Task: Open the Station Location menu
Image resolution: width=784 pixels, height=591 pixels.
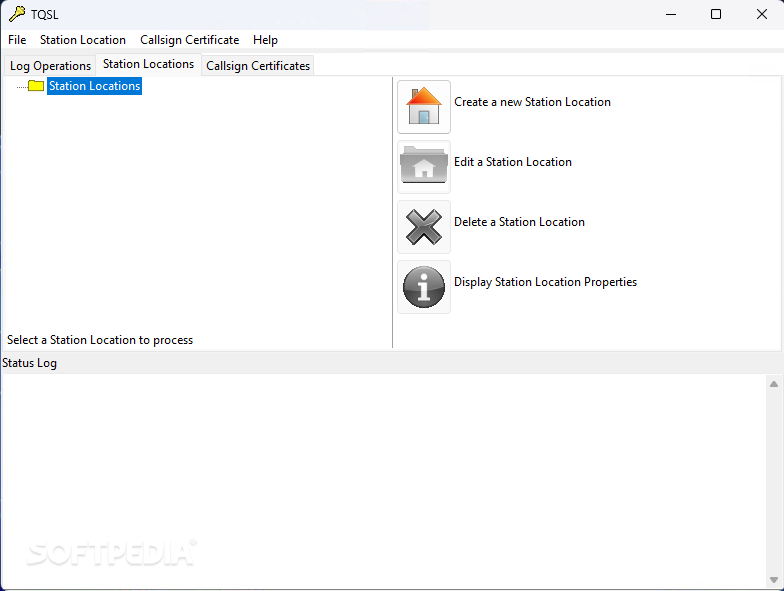Action: pyautogui.click(x=83, y=40)
